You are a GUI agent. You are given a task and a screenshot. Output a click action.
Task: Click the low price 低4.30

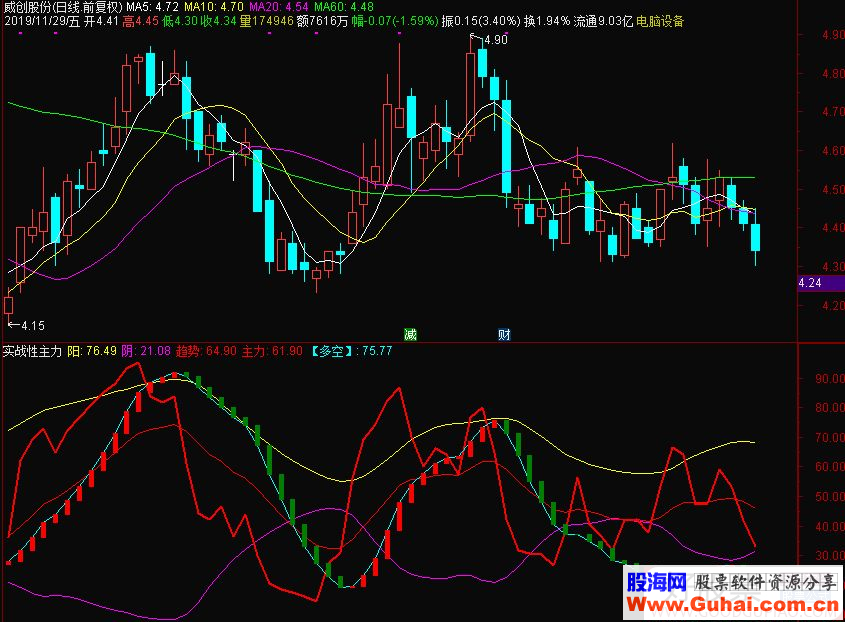(x=179, y=22)
